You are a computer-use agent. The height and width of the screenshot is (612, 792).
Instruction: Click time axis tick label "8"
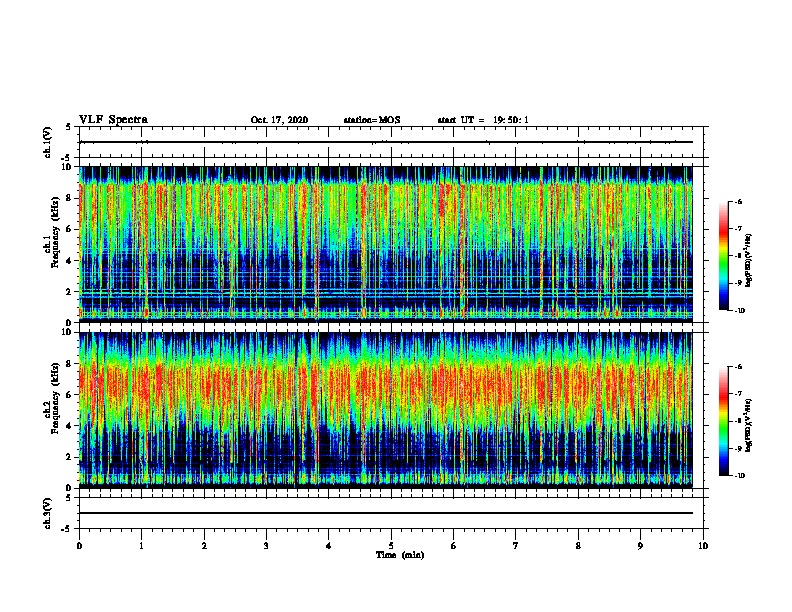(x=578, y=546)
